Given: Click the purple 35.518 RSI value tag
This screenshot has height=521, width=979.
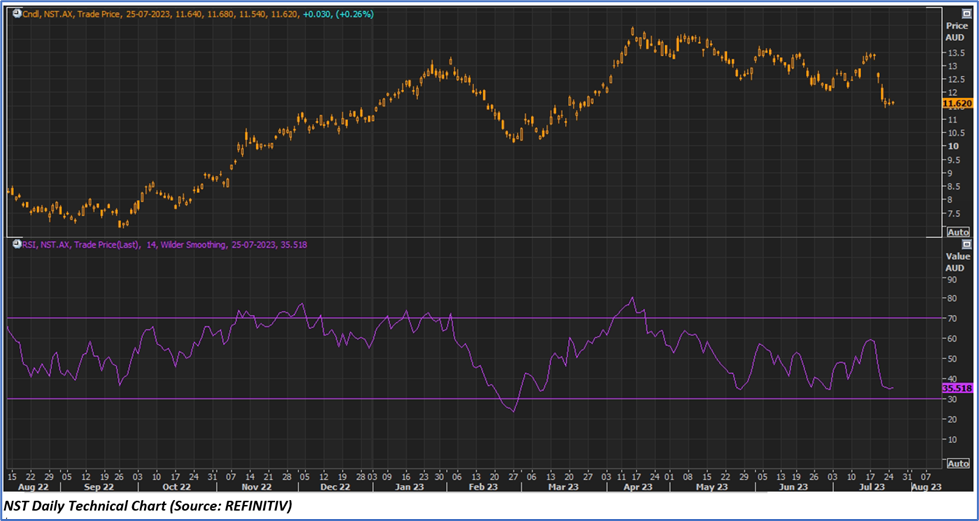Looking at the screenshot, I should coord(956,388).
